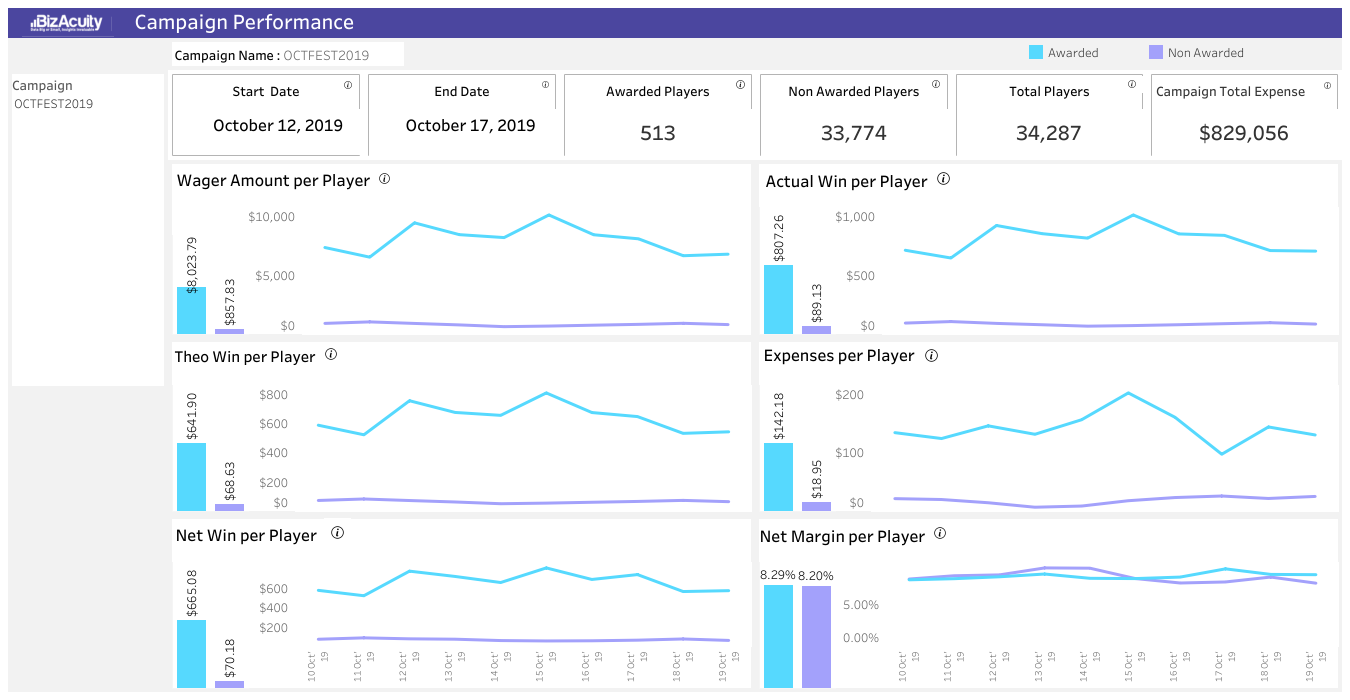The image size is (1350, 700).
Task: Click the Non Awarded $857.83 bar
Action: click(x=229, y=331)
